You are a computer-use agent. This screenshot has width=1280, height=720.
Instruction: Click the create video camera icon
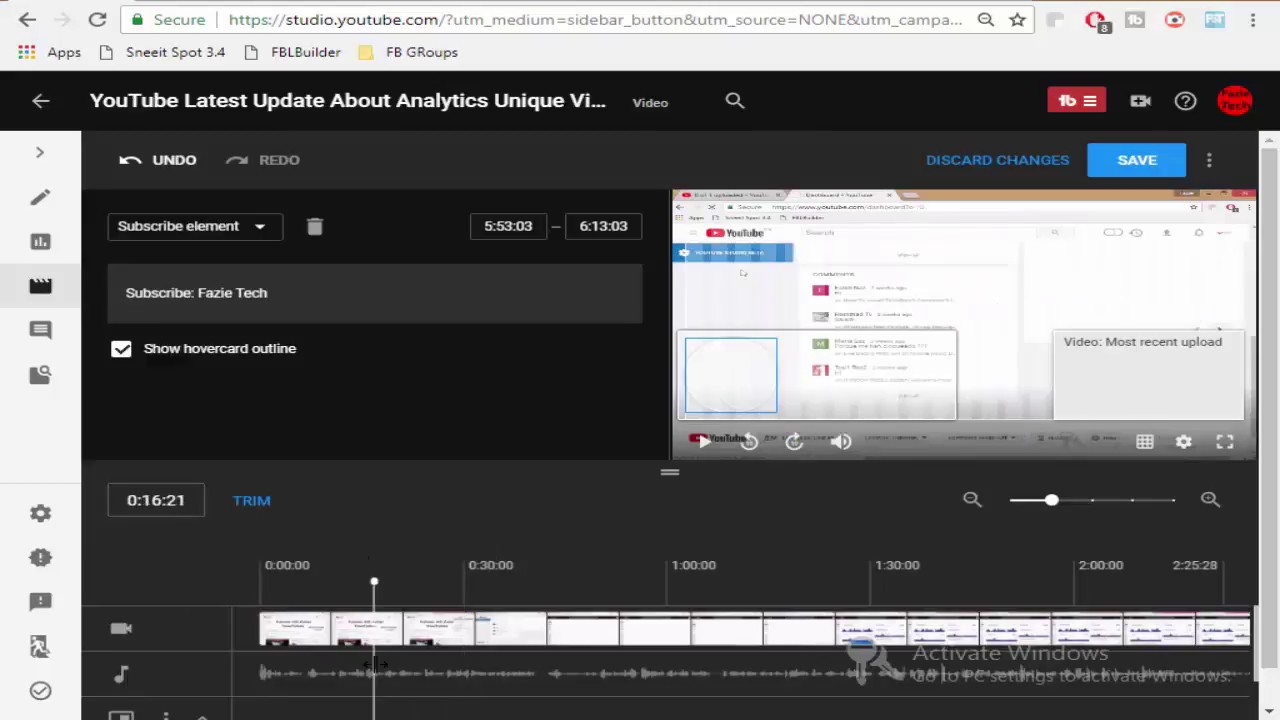[1140, 101]
